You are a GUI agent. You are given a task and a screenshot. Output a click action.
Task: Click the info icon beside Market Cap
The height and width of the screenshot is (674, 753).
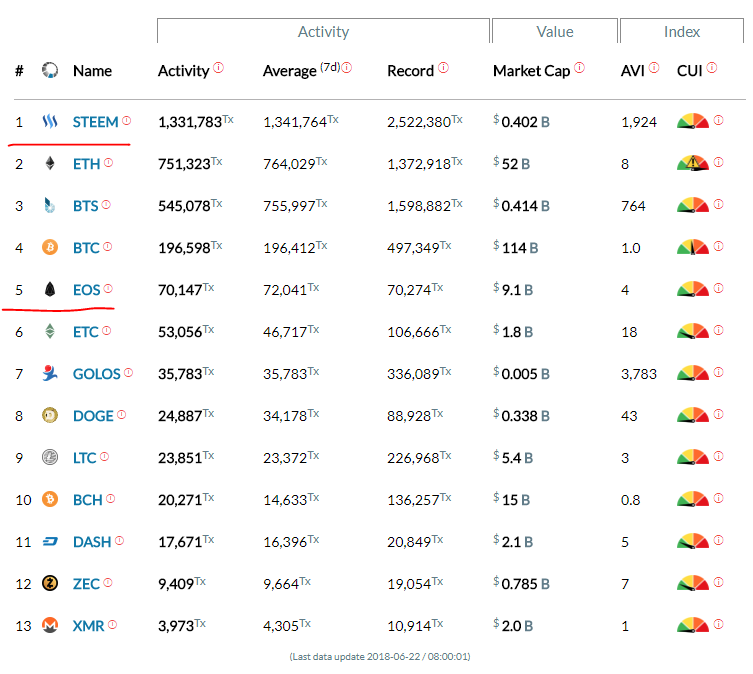pyautogui.click(x=580, y=68)
